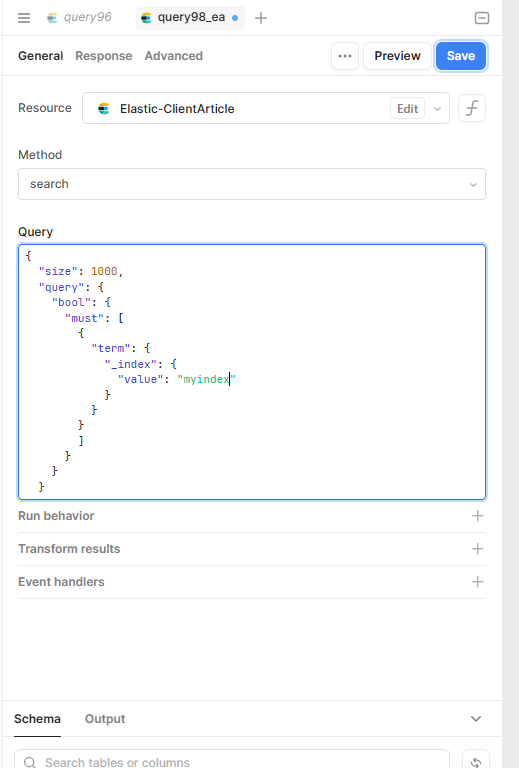519x768 pixels.
Task: Click the schema search magnifier icon
Action: [30, 762]
